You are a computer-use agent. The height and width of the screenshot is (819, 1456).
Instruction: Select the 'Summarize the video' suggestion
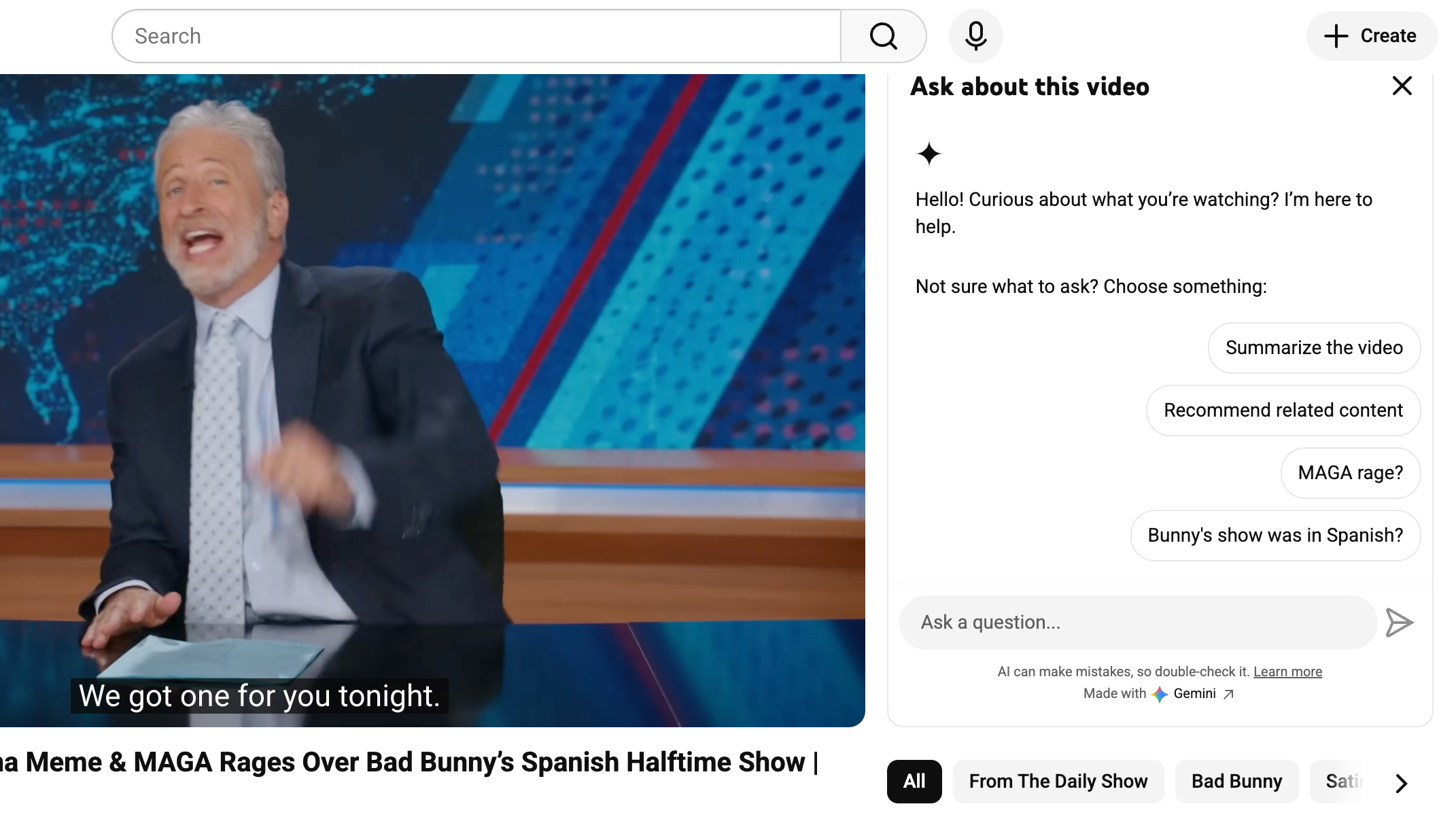(1313, 347)
